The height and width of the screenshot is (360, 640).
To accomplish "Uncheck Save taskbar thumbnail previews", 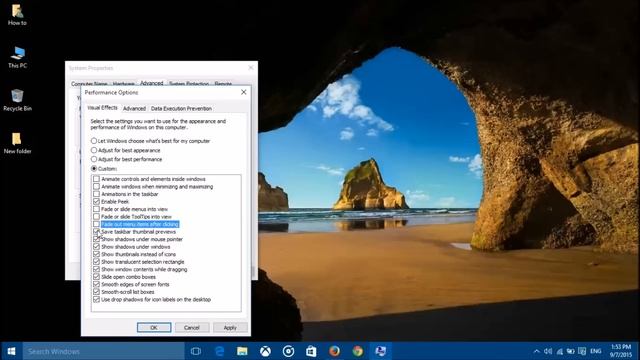I will tap(96, 231).
